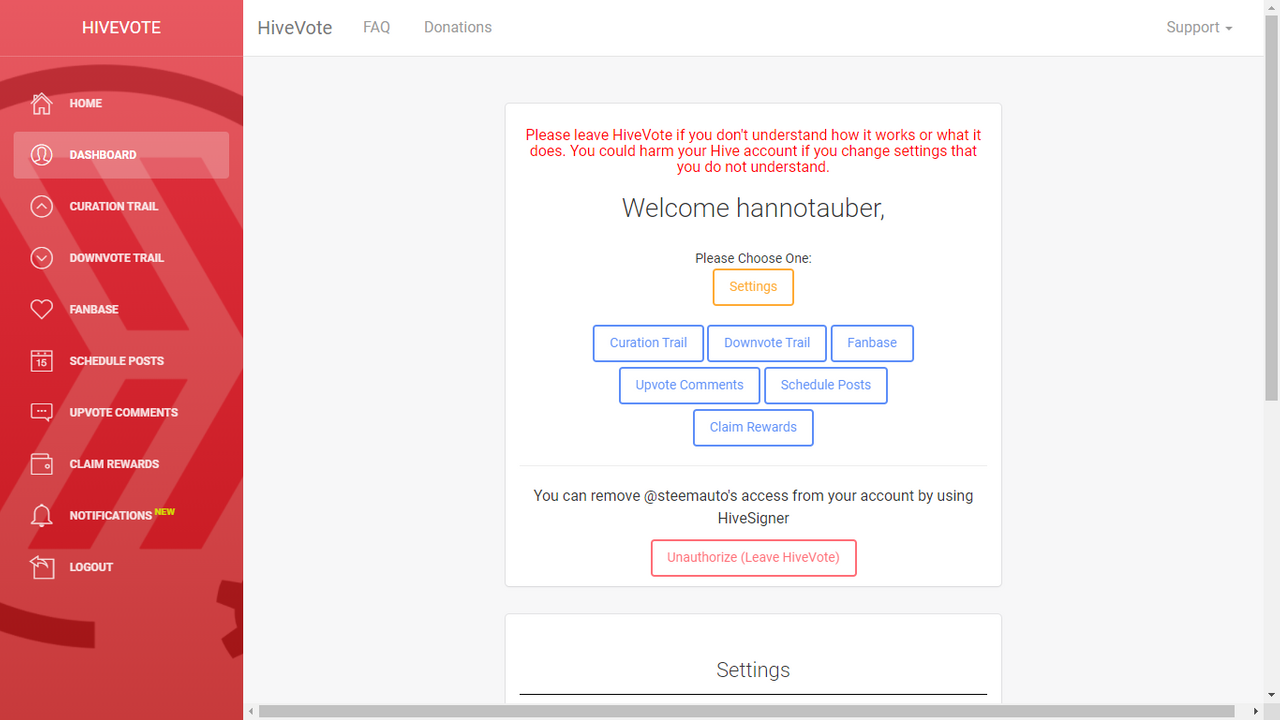The width and height of the screenshot is (1280, 720).
Task: Click the Curation Trail up-arrow circle icon
Action: point(41,207)
